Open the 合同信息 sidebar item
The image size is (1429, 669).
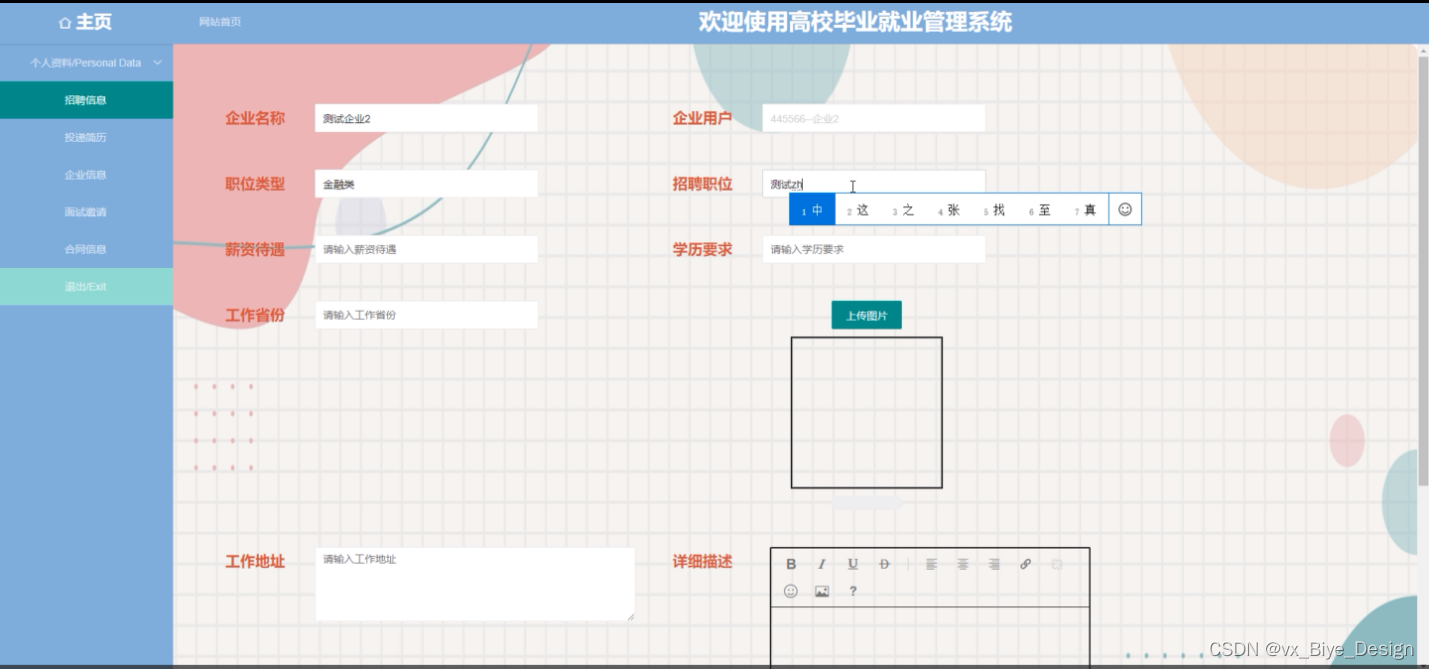click(86, 249)
